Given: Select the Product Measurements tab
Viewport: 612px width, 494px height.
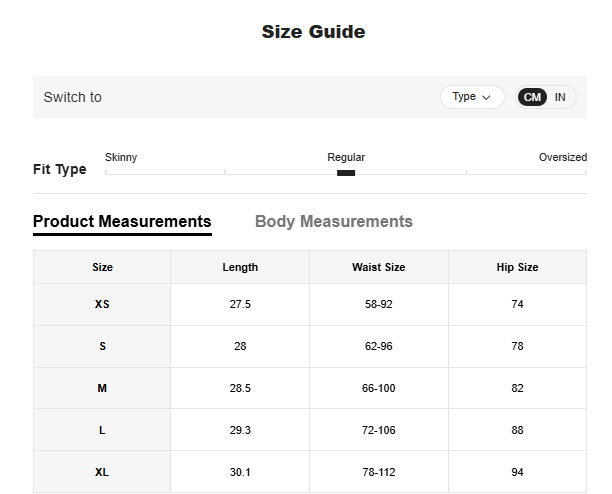Looking at the screenshot, I should [122, 221].
